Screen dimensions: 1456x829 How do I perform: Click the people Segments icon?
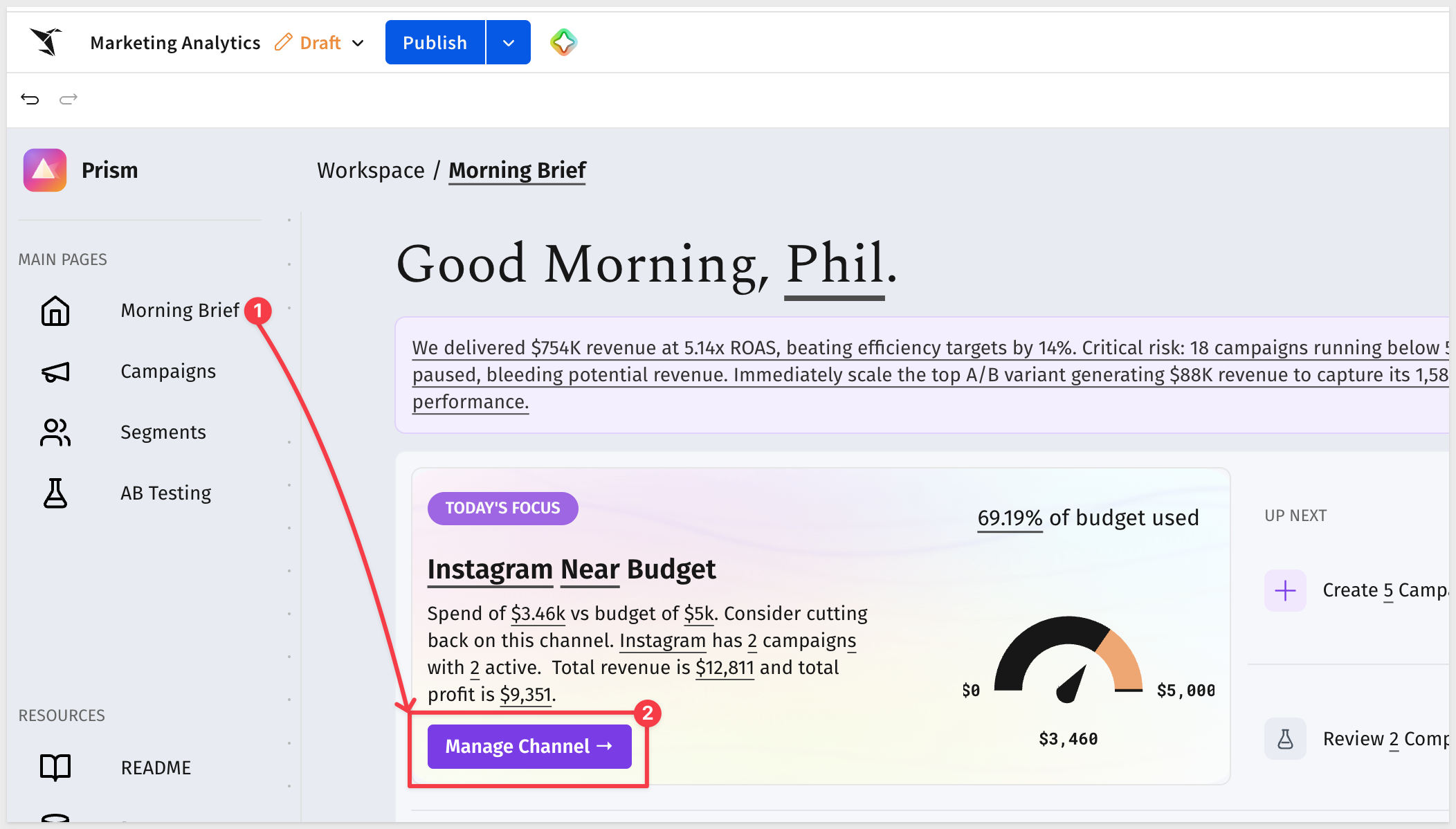[x=55, y=432]
